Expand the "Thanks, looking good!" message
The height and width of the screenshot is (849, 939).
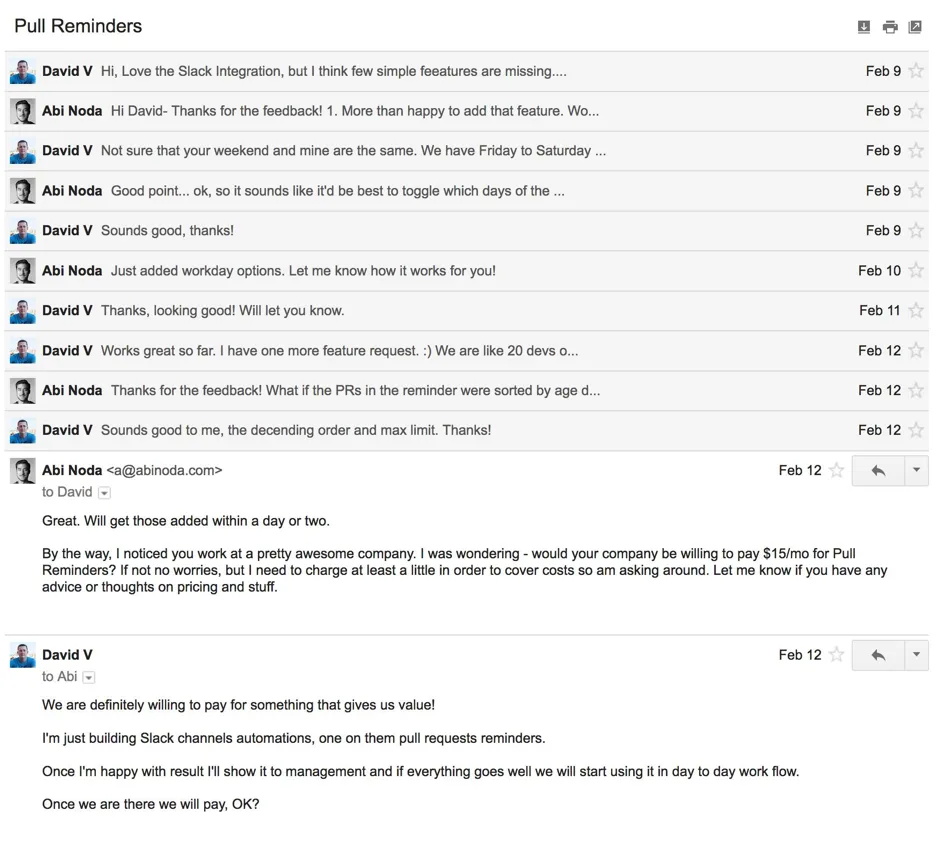click(x=467, y=311)
